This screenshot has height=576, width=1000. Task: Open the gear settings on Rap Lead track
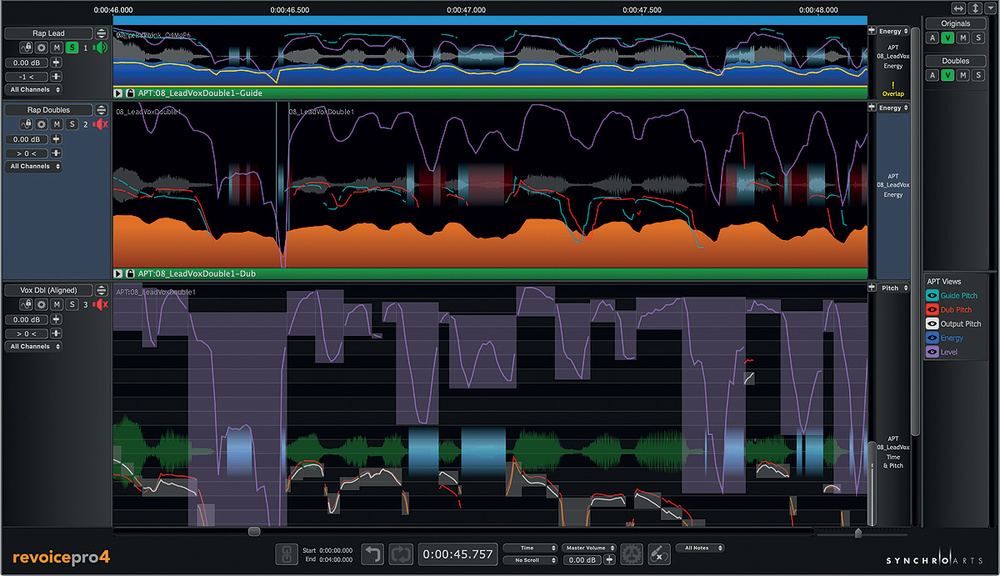click(42, 47)
